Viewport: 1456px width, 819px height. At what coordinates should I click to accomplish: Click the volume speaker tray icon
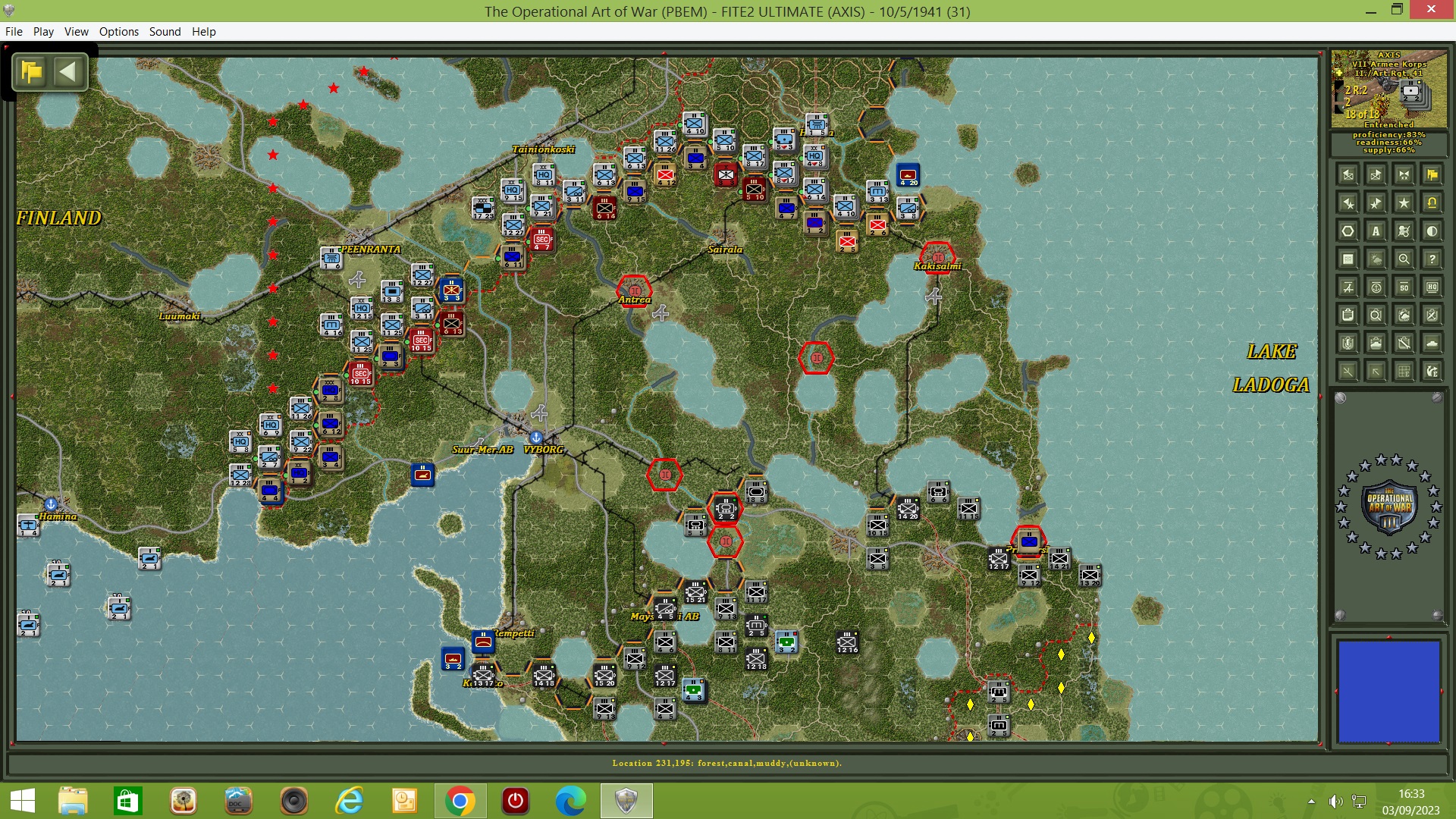[1335, 802]
